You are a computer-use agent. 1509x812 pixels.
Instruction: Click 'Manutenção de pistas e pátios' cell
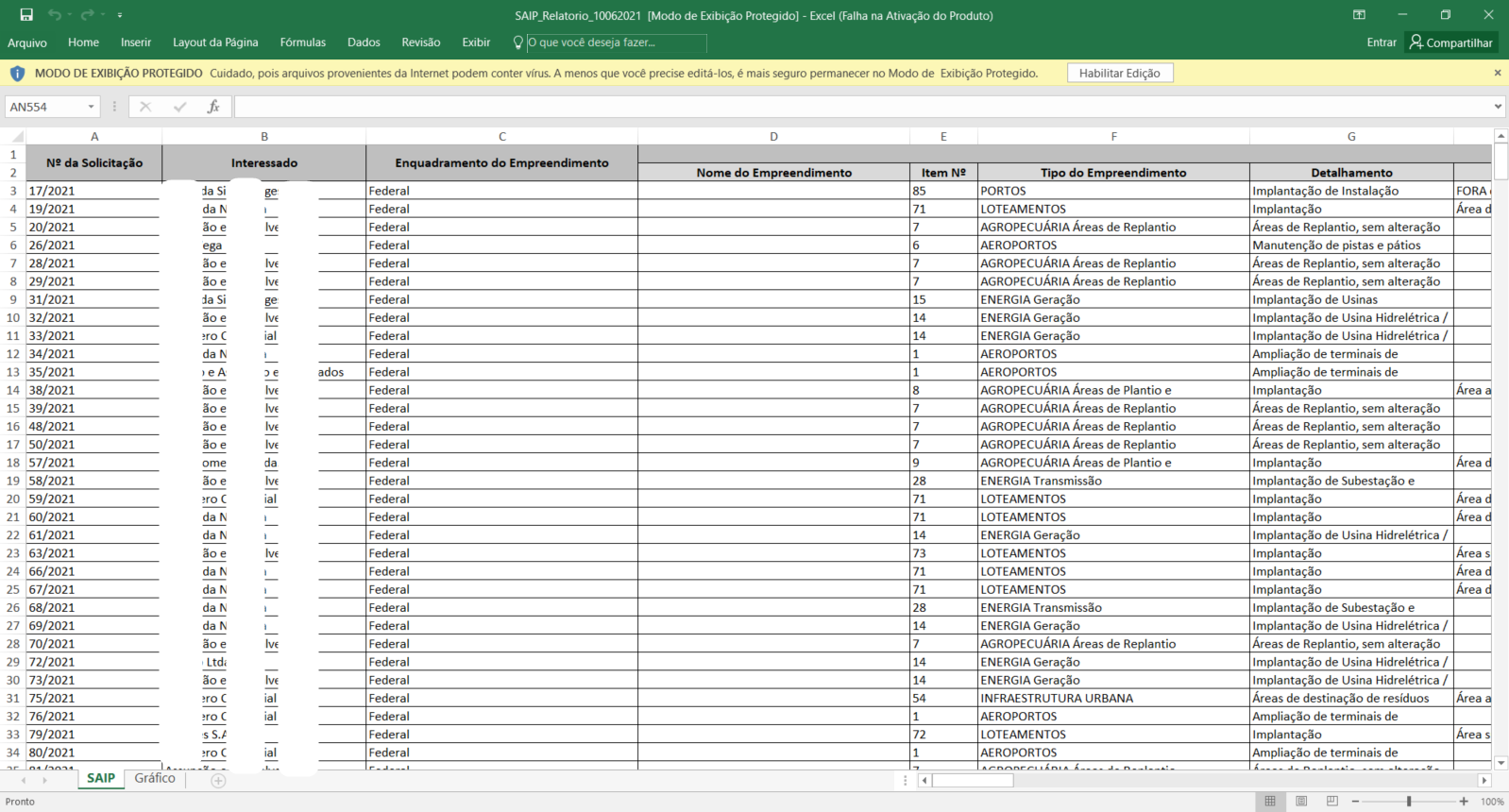coord(1351,245)
